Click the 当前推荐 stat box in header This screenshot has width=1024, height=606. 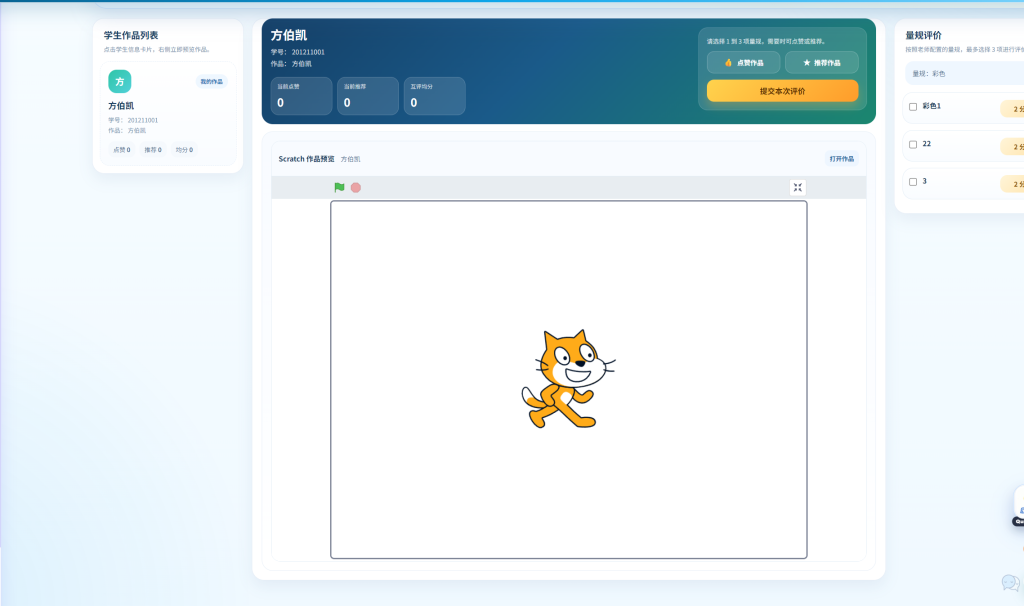point(368,96)
